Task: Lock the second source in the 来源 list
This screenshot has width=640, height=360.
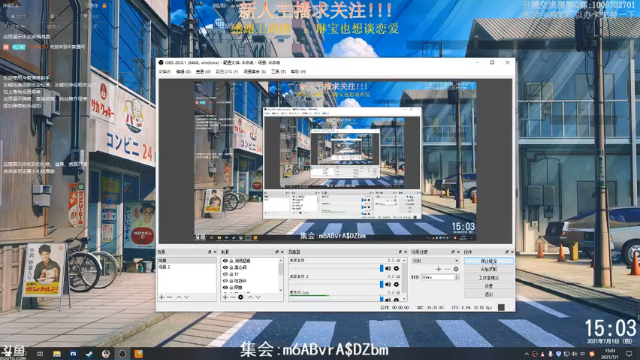Action: click(x=231, y=267)
